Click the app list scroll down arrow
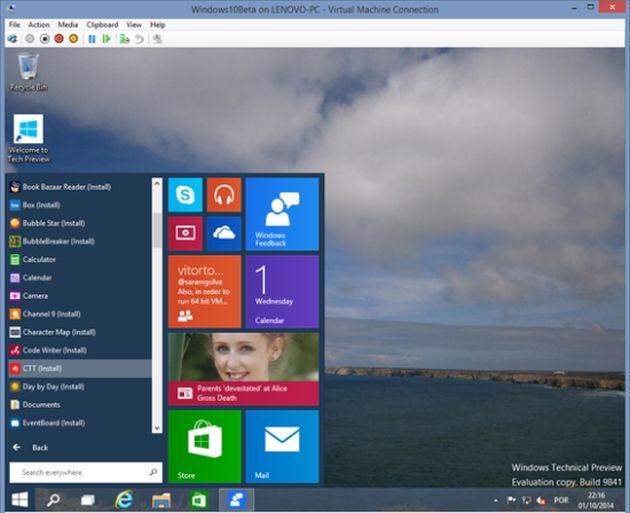630x513 pixels. pos(157,428)
